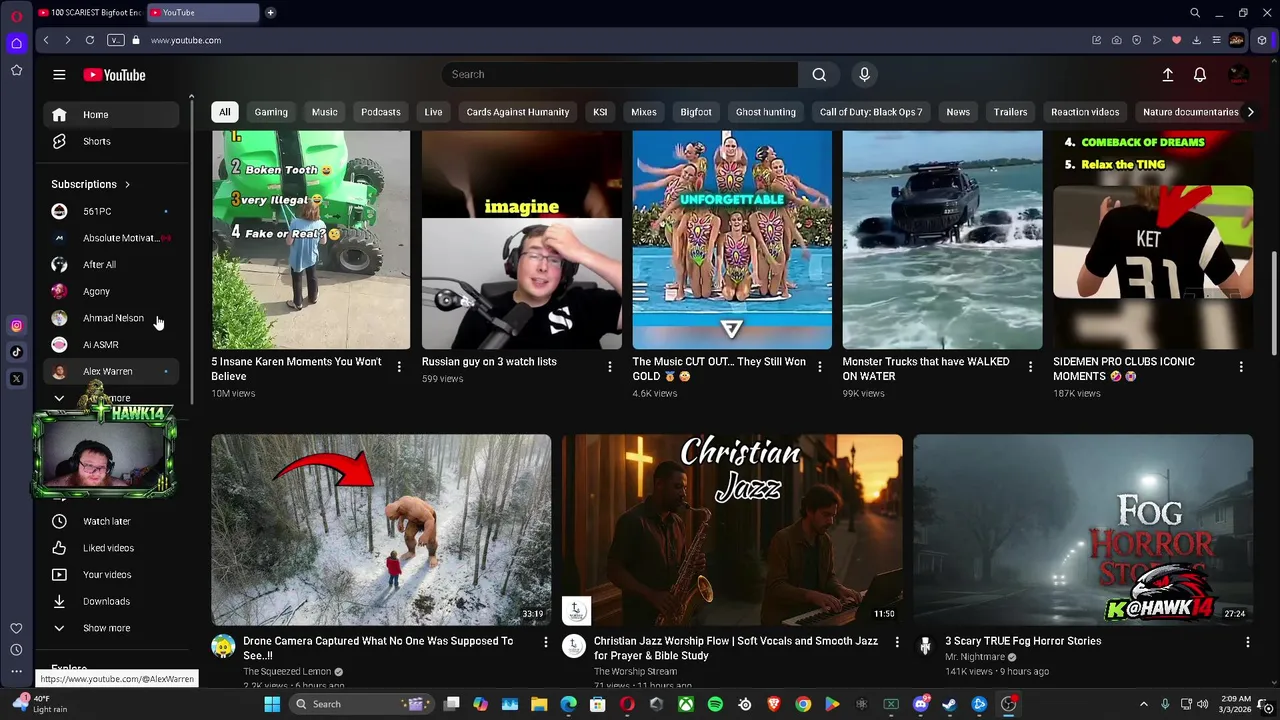The width and height of the screenshot is (1280, 720).
Task: Click the browser address bar URL
Action: coord(186,40)
